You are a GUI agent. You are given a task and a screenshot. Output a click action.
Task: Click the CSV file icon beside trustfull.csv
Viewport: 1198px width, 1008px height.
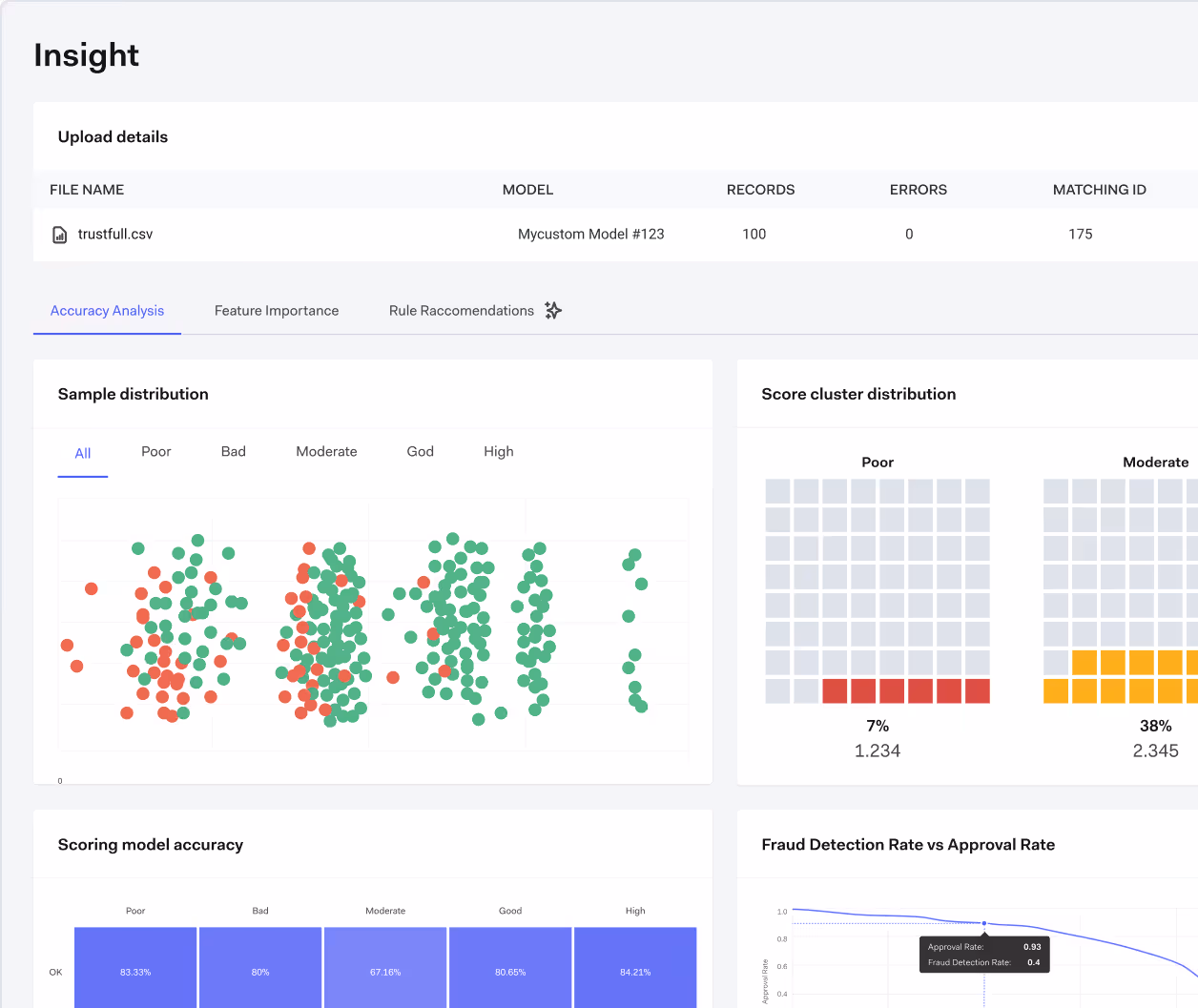click(x=60, y=234)
